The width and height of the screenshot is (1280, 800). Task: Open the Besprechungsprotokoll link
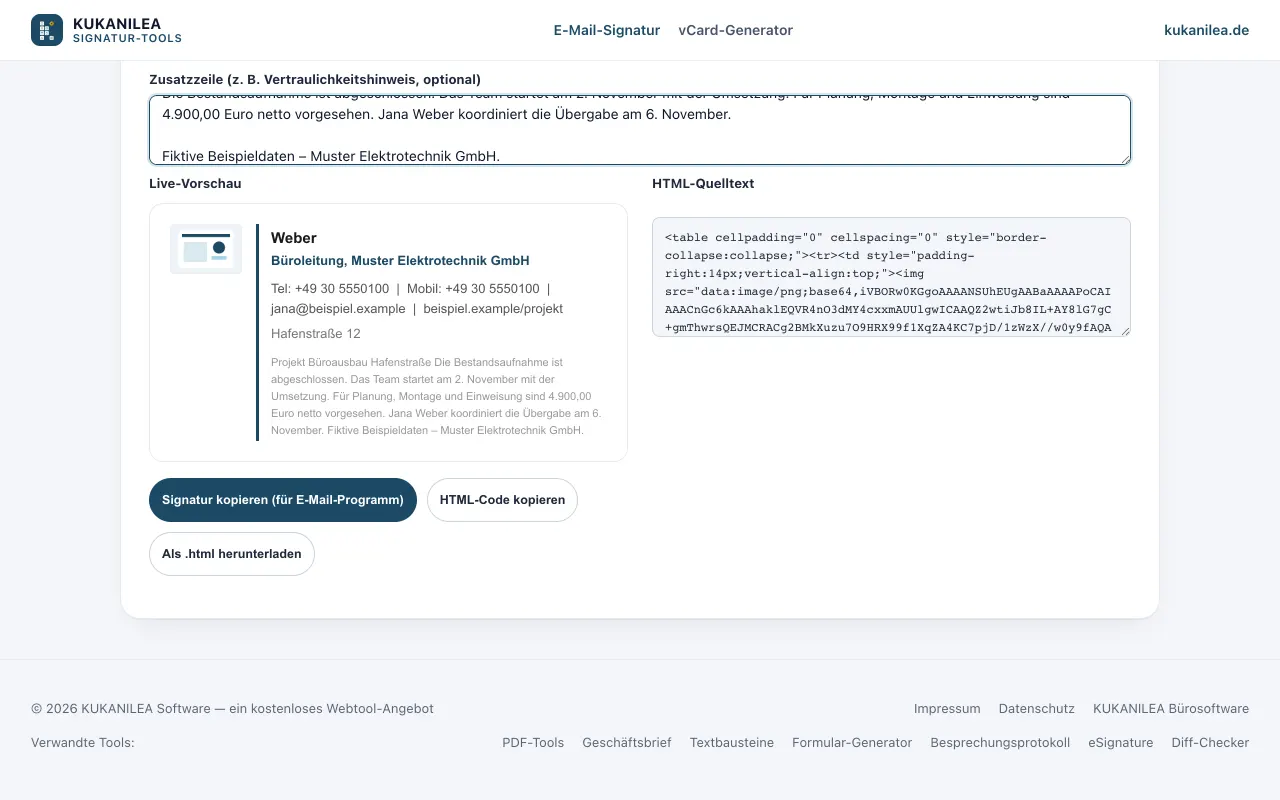[x=1000, y=743]
